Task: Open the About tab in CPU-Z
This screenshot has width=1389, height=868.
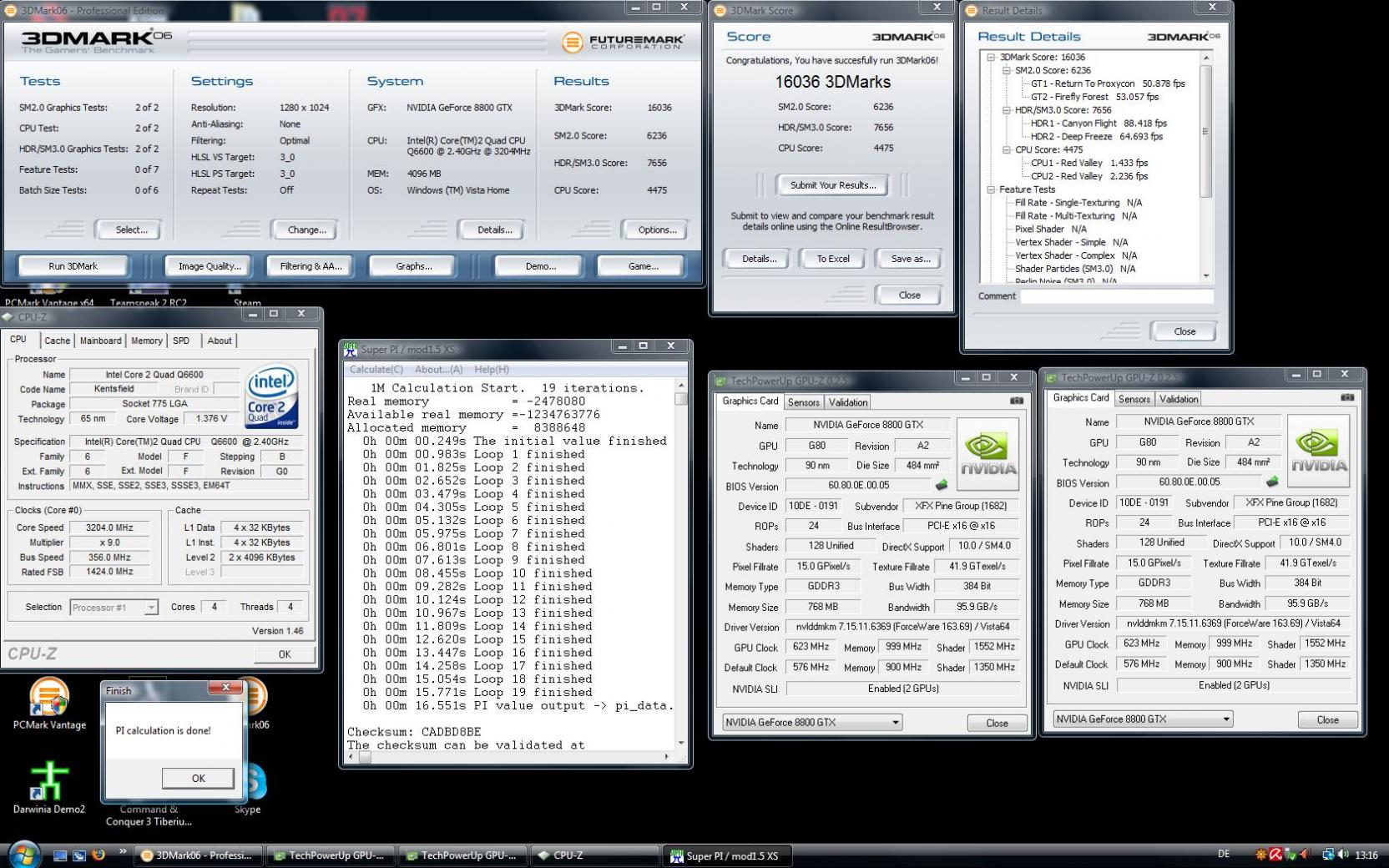Action: point(220,341)
